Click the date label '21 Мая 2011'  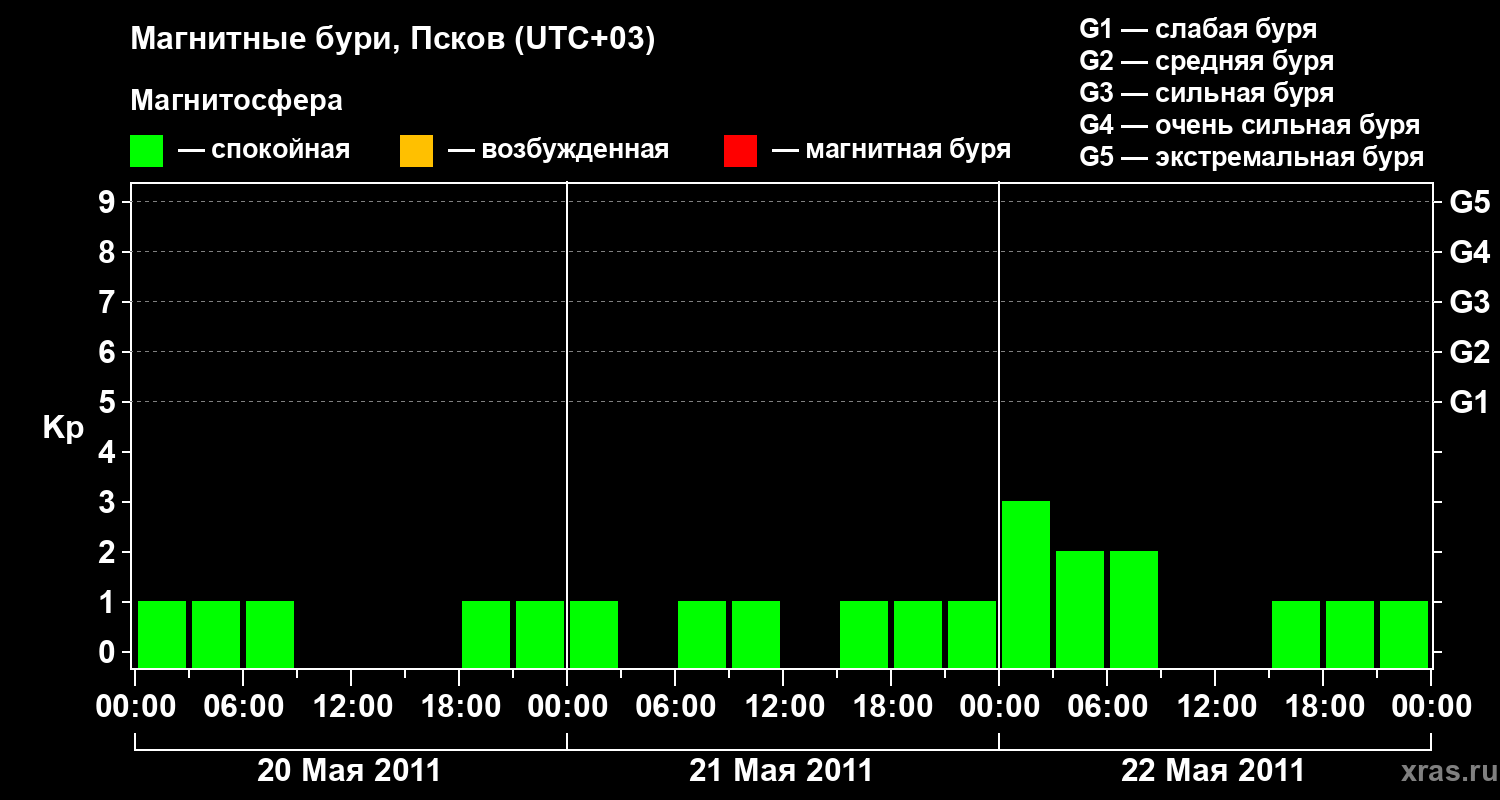pyautogui.click(x=781, y=771)
